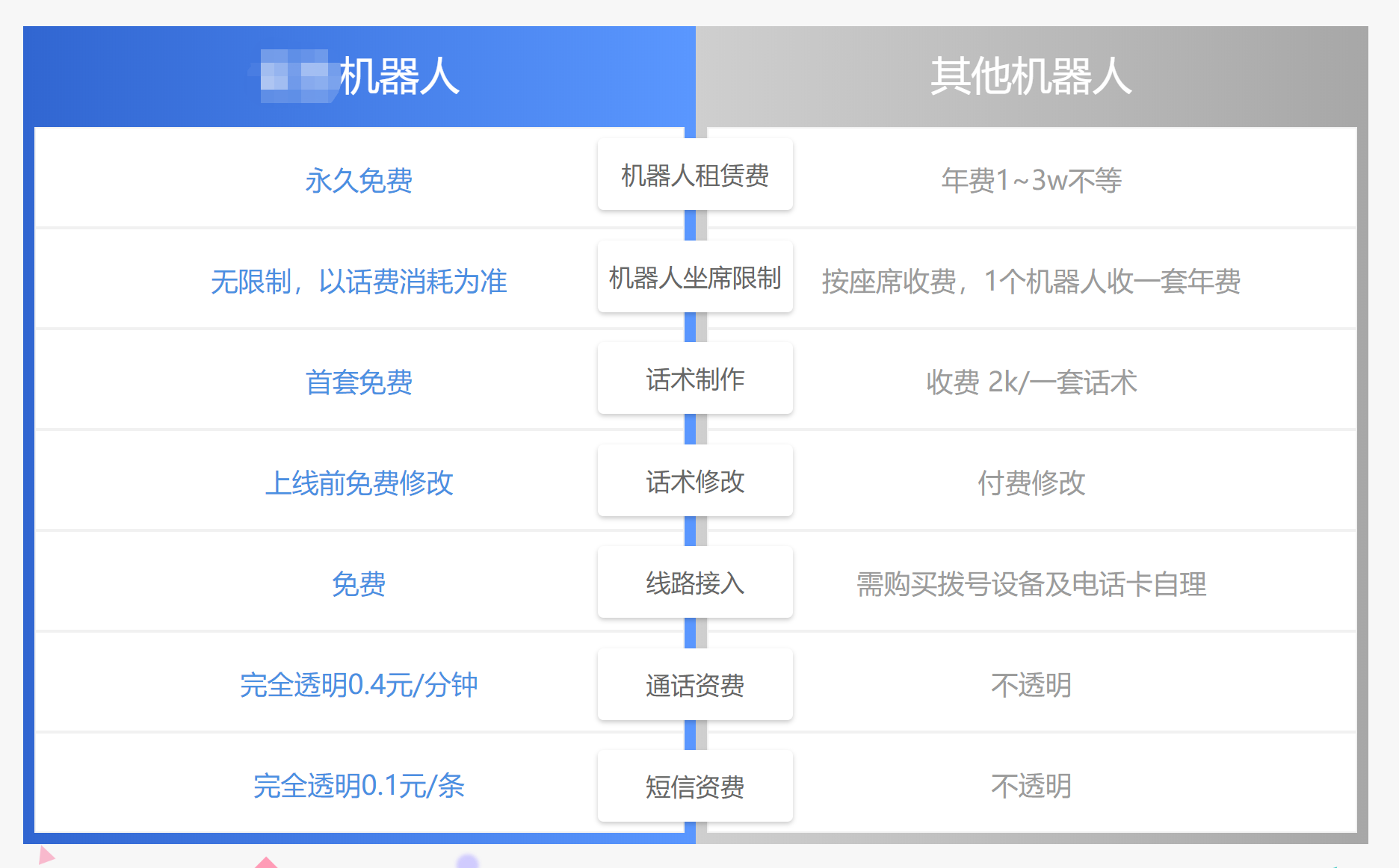Select the '通话资费' label card
Viewport: 1399px width, 868px height.
click(695, 684)
